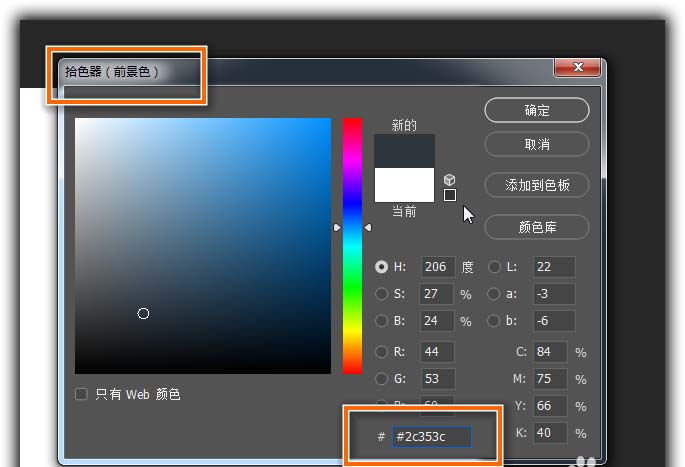Click the current white color swatch (当前)

(404, 185)
